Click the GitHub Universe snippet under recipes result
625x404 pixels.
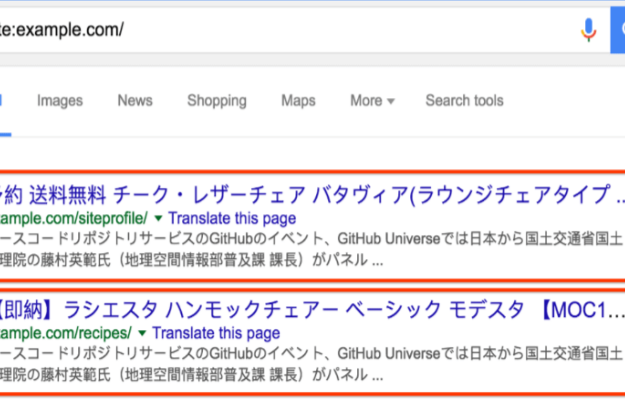[x=311, y=364]
